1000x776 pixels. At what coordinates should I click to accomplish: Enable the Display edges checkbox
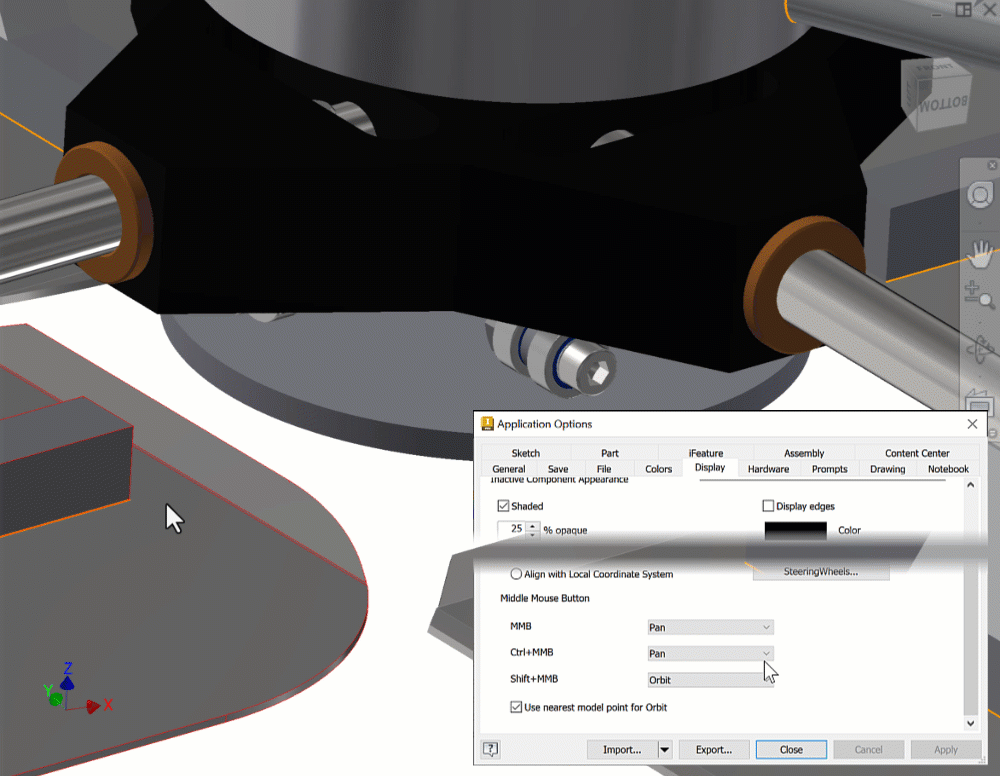click(x=768, y=506)
